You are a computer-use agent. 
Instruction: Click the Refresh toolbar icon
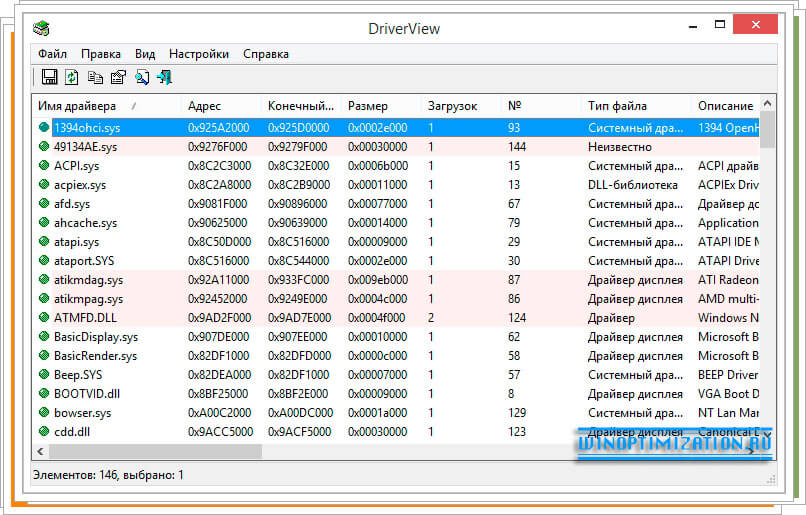click(71, 77)
